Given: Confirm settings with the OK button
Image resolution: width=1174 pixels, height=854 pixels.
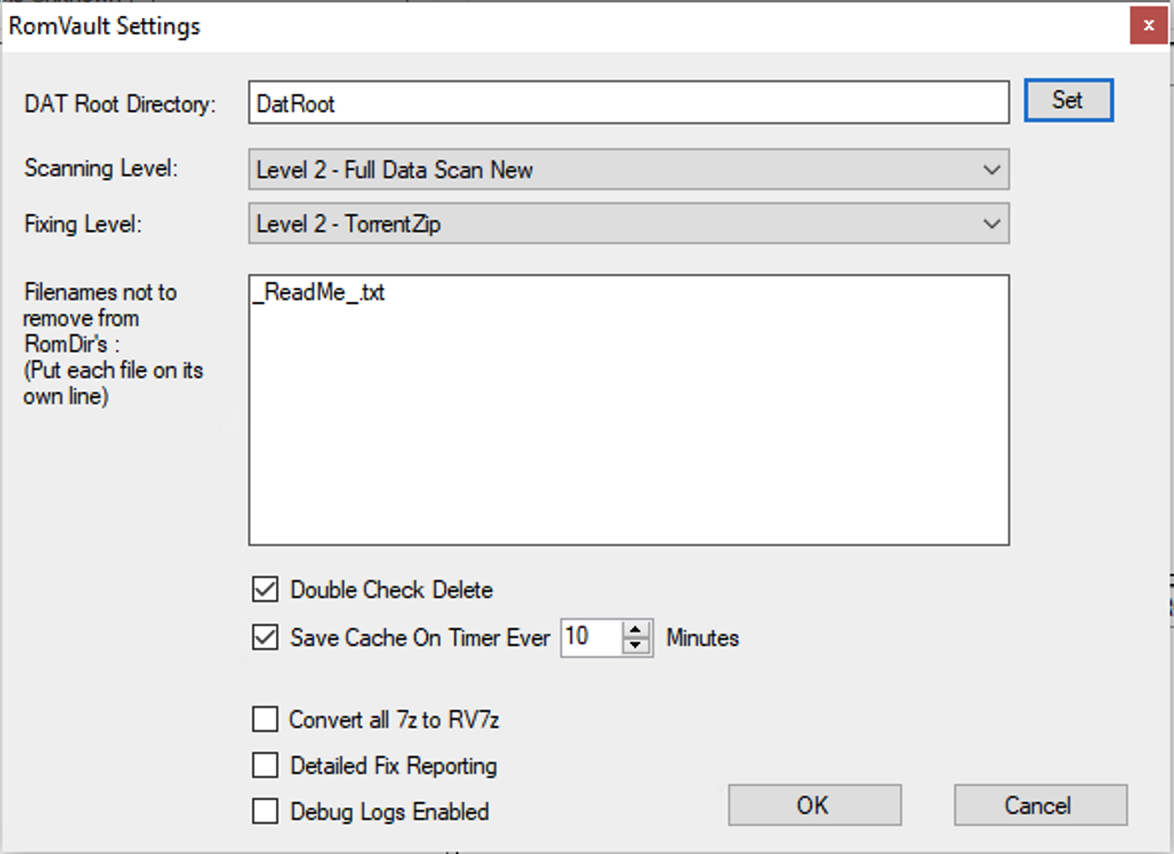Looking at the screenshot, I should [x=814, y=805].
